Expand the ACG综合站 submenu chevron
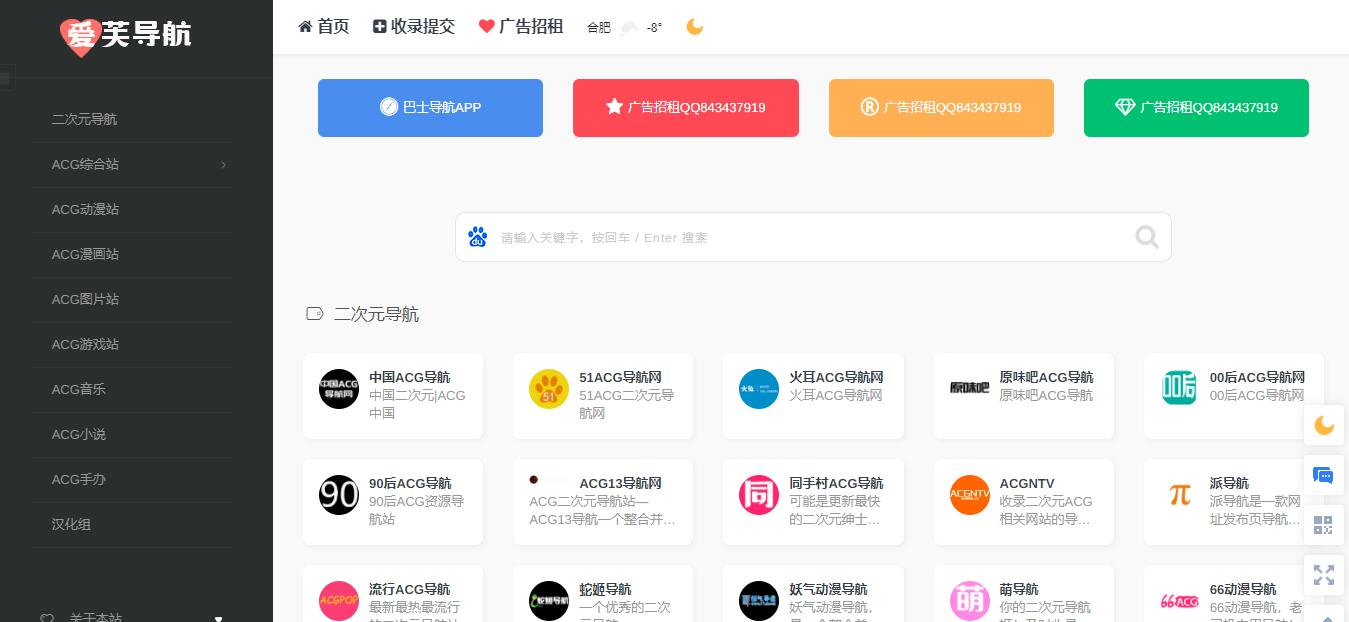The image size is (1349, 622). pos(223,164)
